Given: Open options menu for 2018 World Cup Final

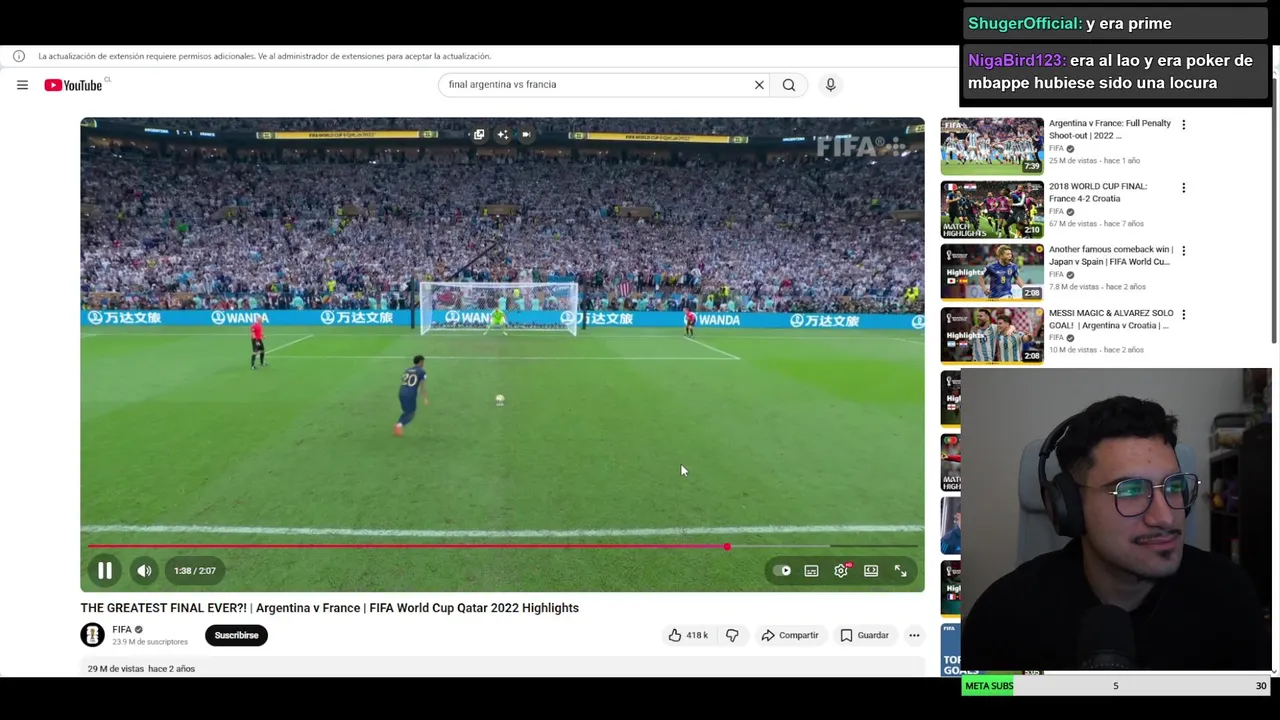Looking at the screenshot, I should pyautogui.click(x=1183, y=188).
